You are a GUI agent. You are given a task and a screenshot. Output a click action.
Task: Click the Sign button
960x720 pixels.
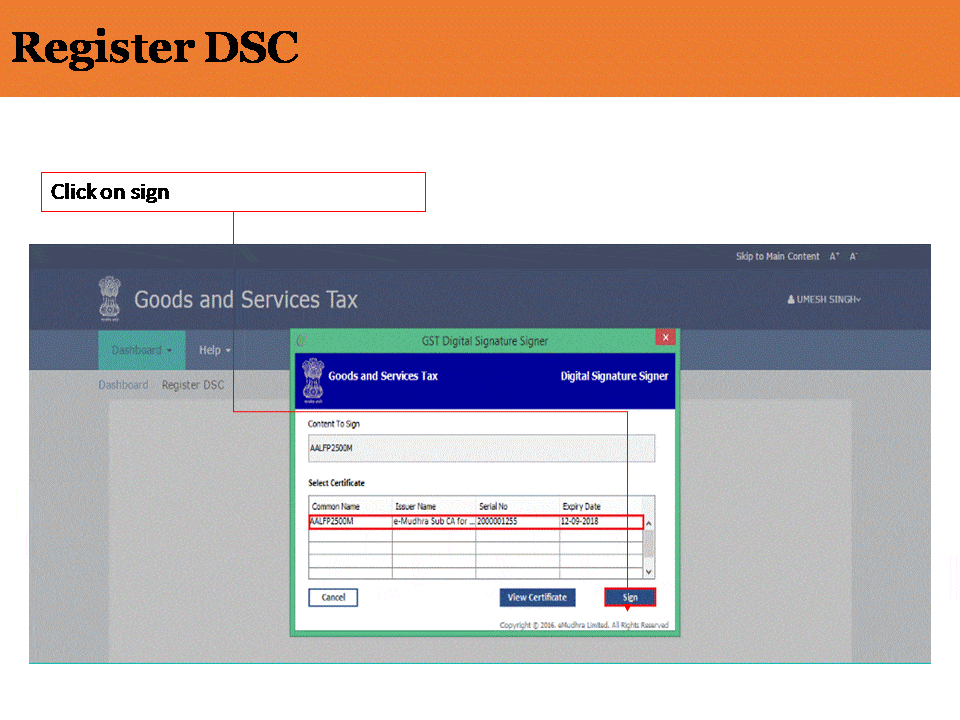[630, 597]
